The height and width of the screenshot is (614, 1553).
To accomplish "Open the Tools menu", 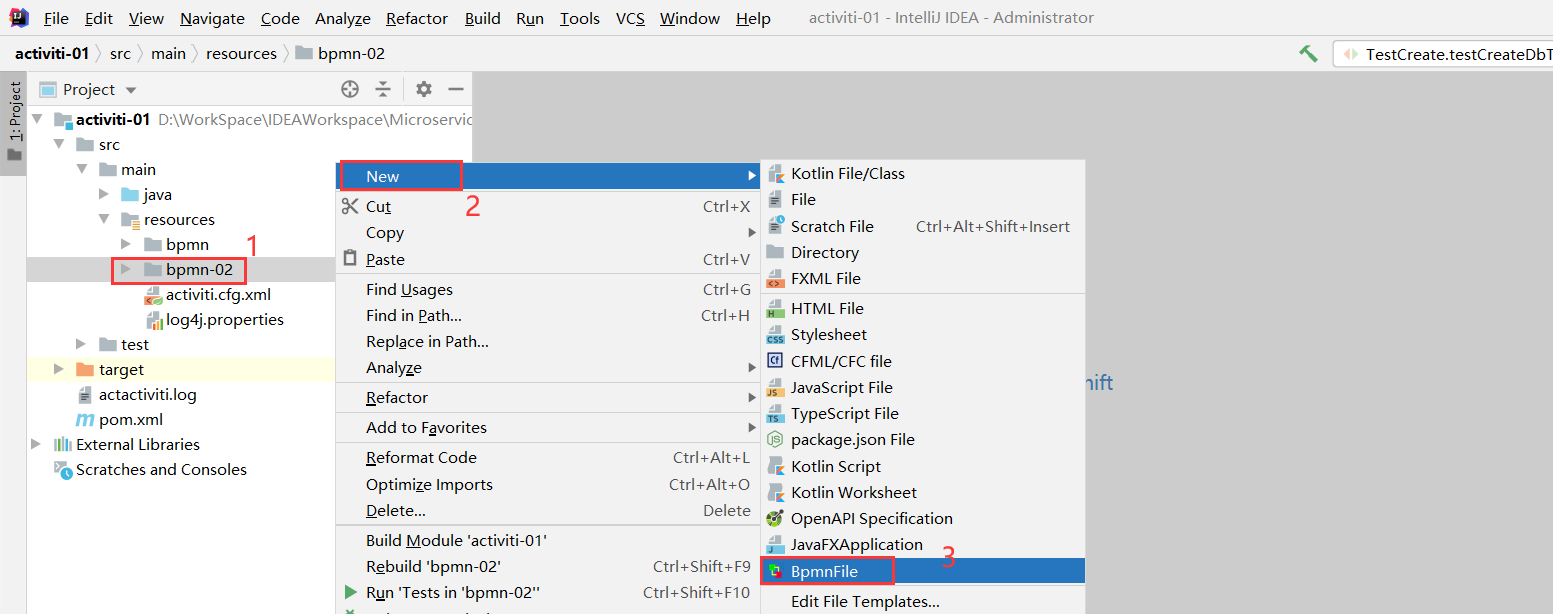I will click(x=579, y=18).
